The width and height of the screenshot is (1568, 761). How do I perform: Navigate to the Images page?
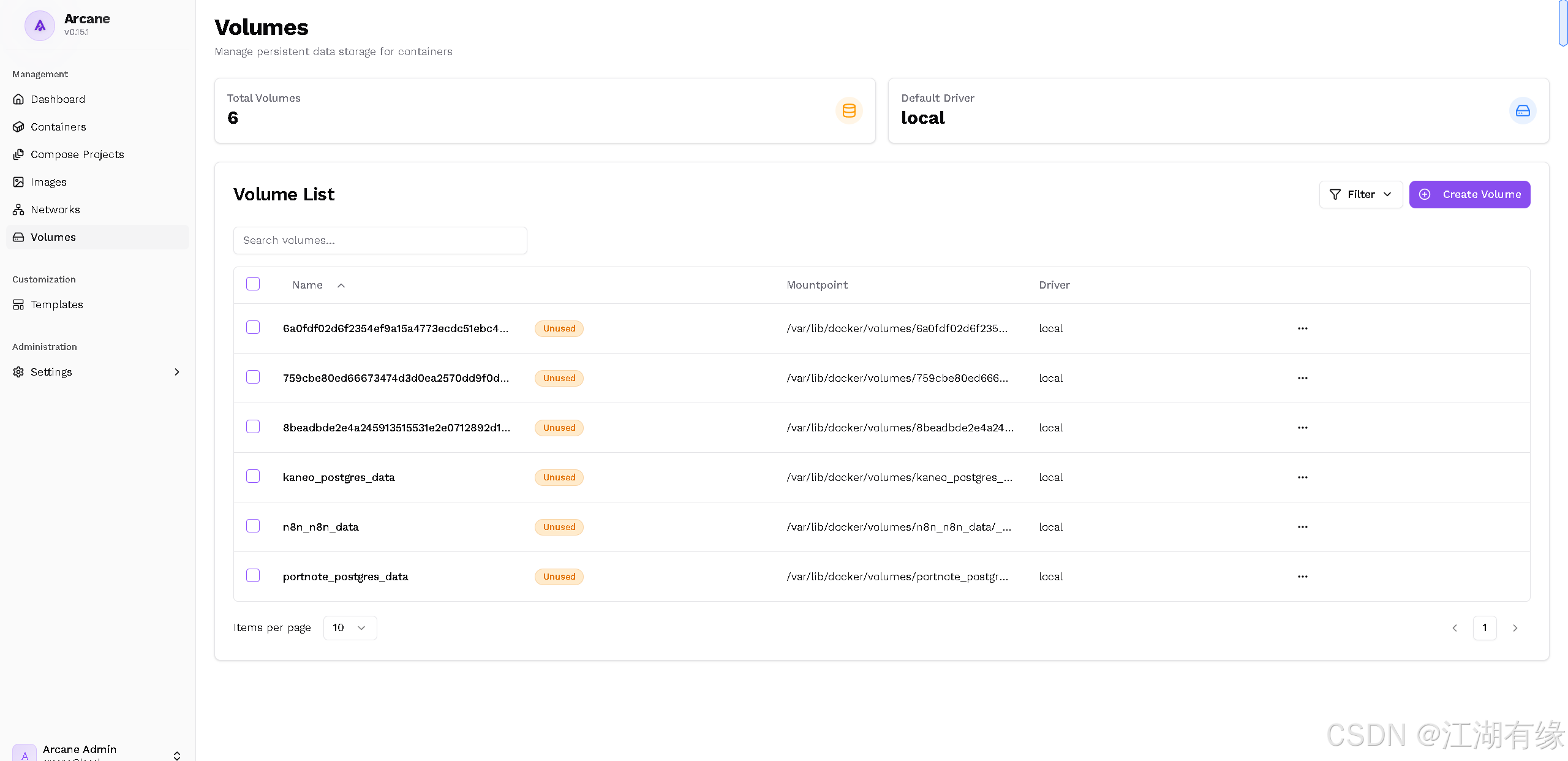(48, 182)
